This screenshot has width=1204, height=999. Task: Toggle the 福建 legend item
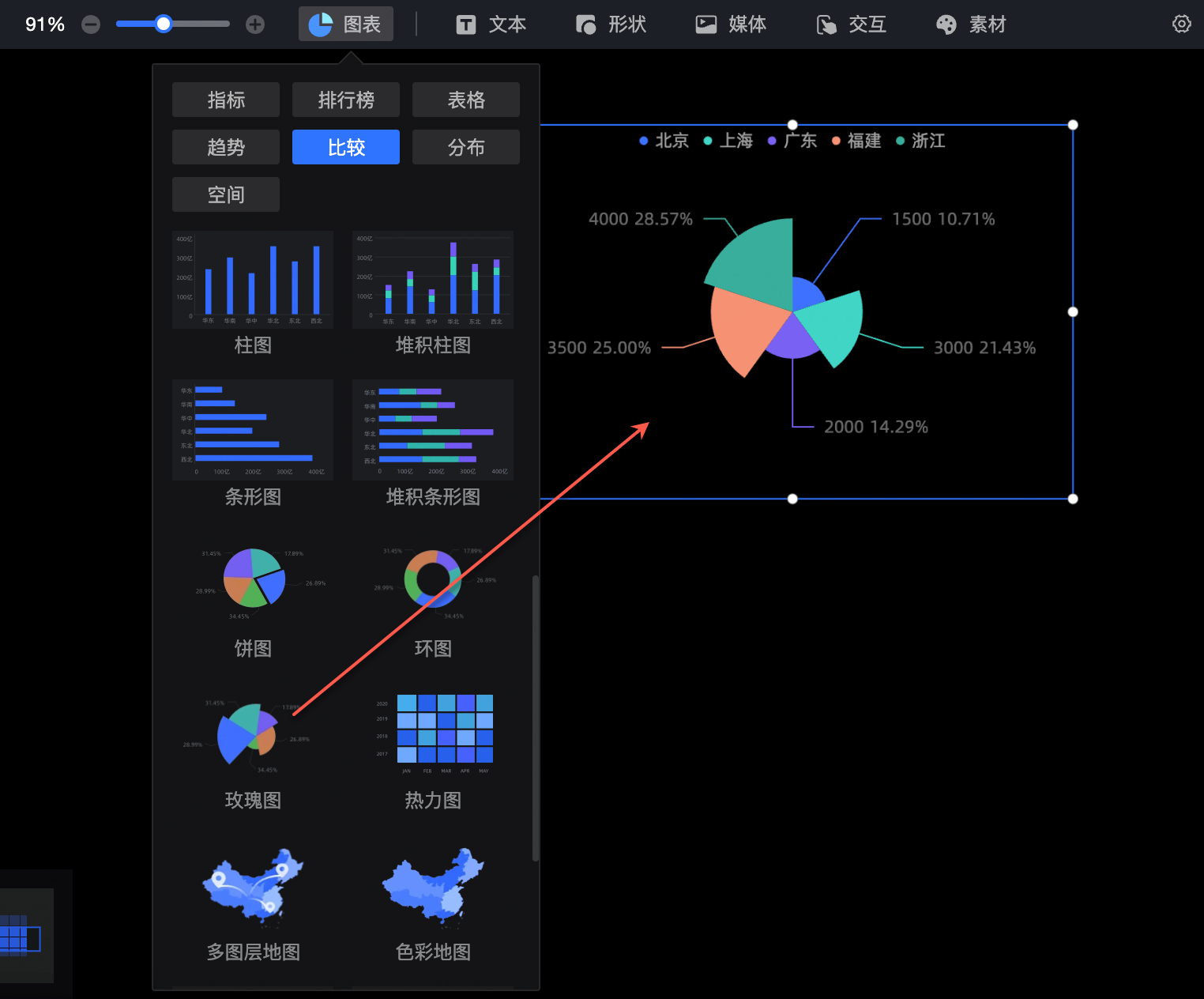tap(856, 141)
